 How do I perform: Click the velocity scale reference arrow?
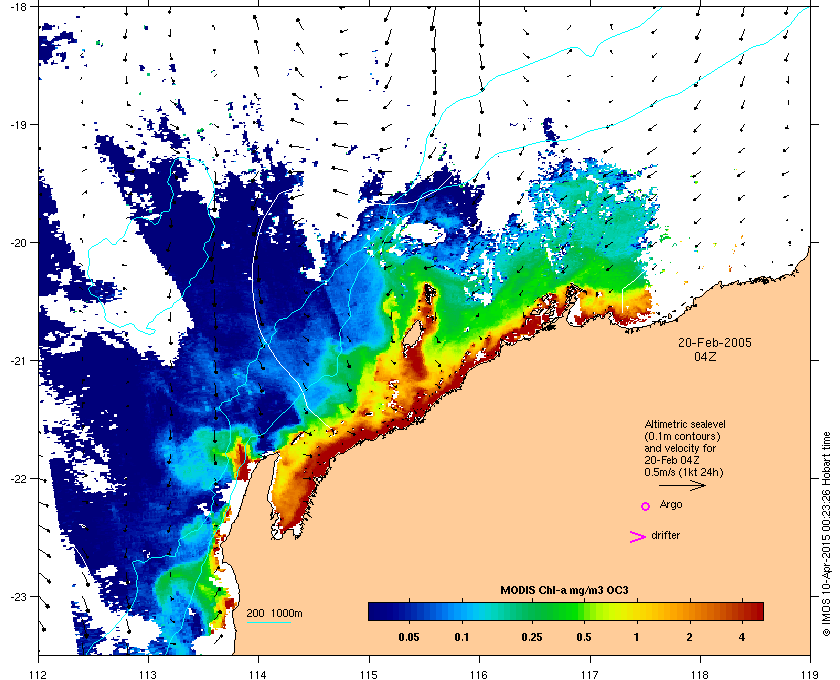point(682,486)
